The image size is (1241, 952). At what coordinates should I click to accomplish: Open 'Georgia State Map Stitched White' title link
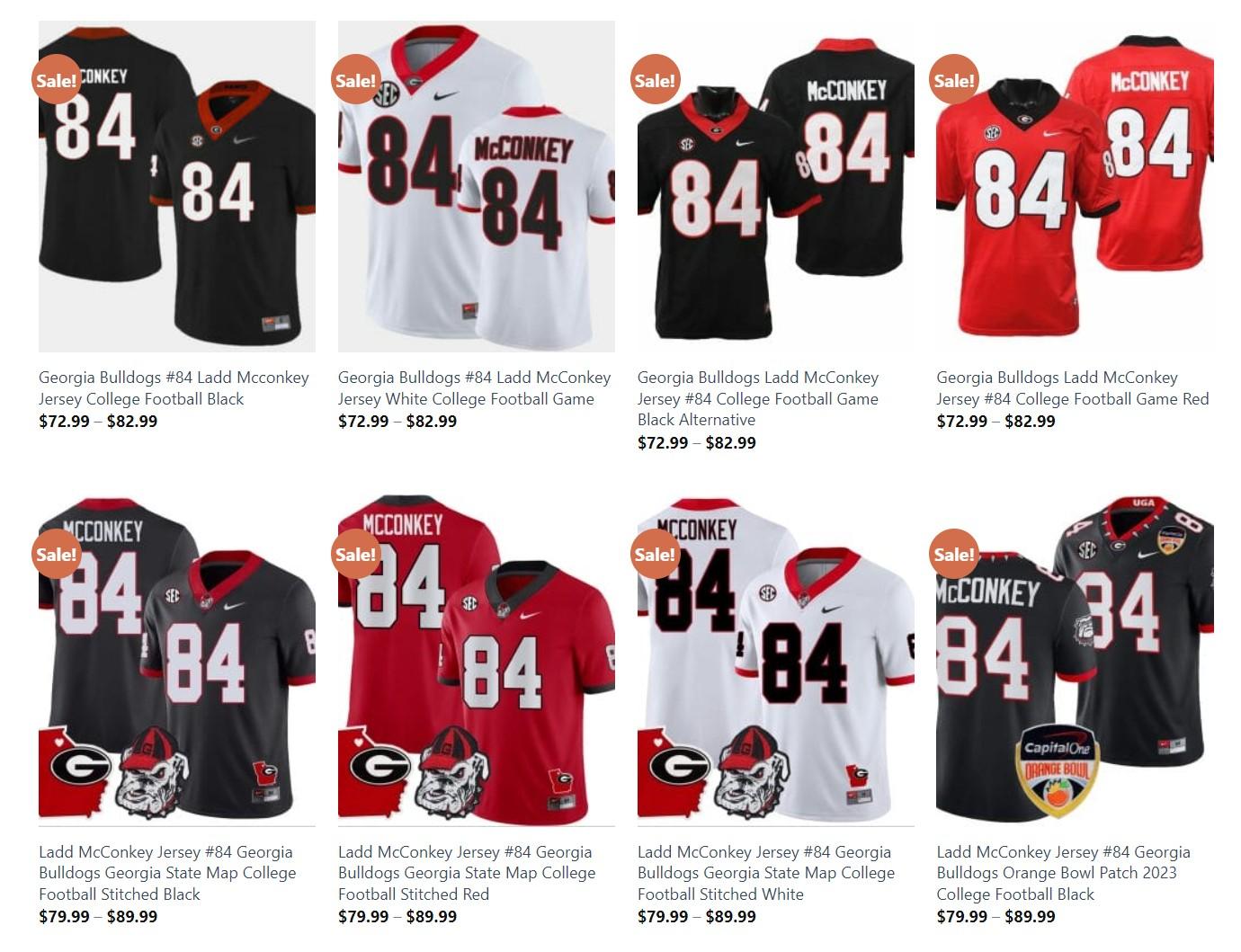click(x=766, y=873)
